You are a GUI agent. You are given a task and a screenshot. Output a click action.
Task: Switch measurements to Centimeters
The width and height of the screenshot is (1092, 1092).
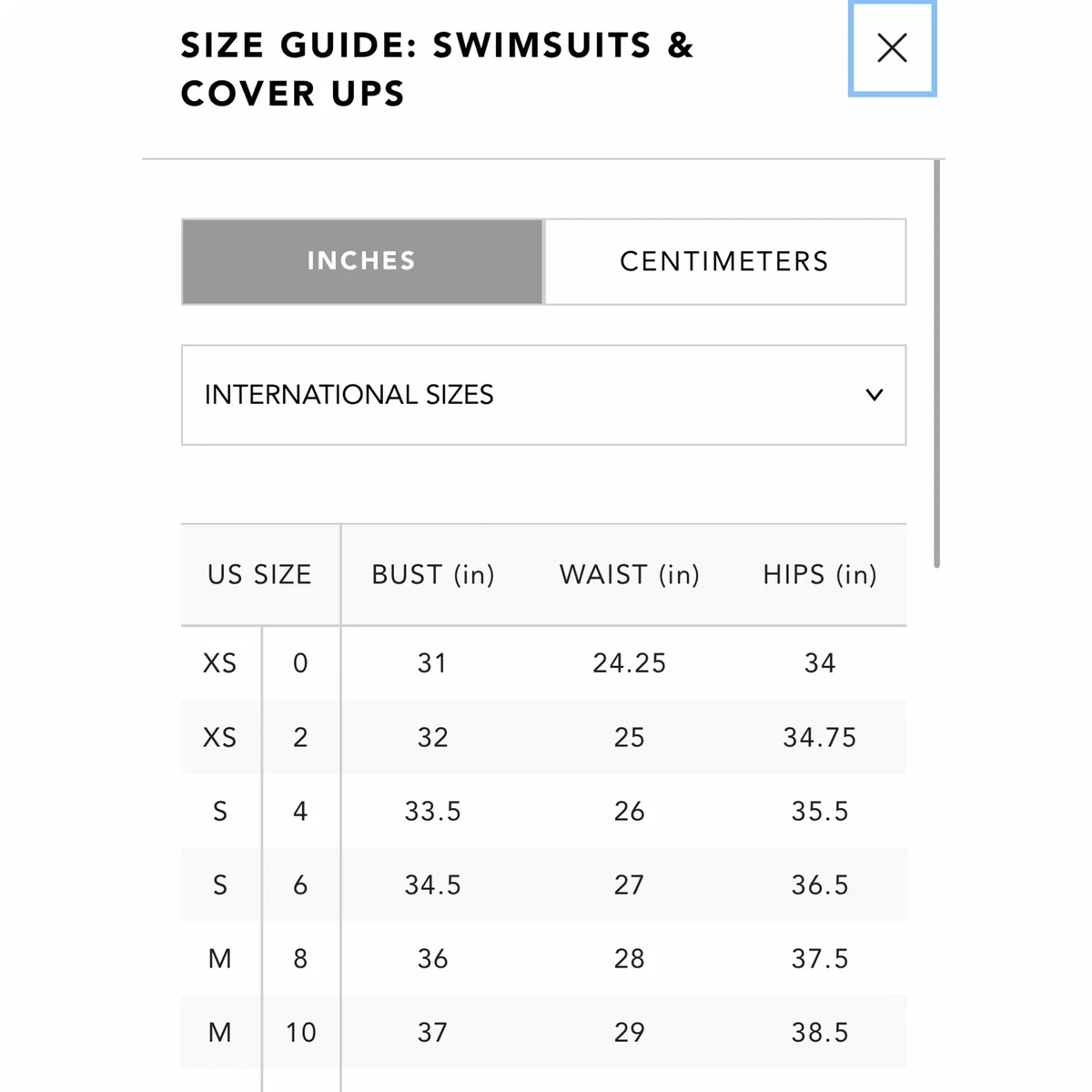tap(724, 261)
